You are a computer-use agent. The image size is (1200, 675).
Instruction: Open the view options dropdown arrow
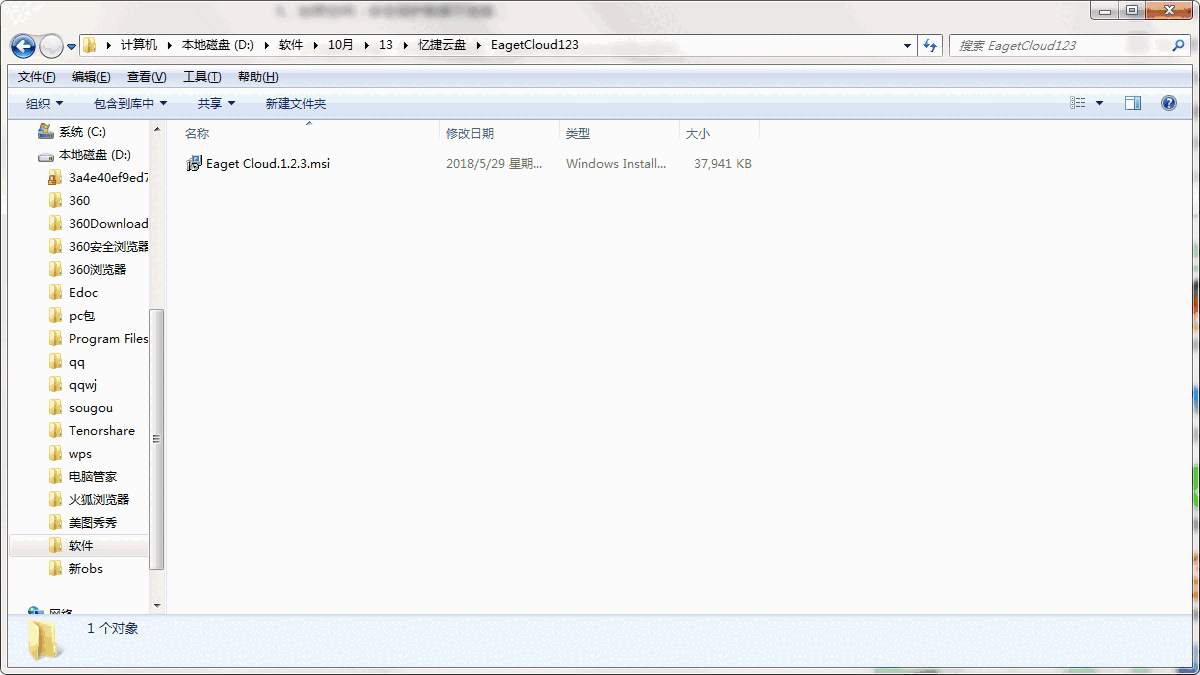[x=1100, y=103]
